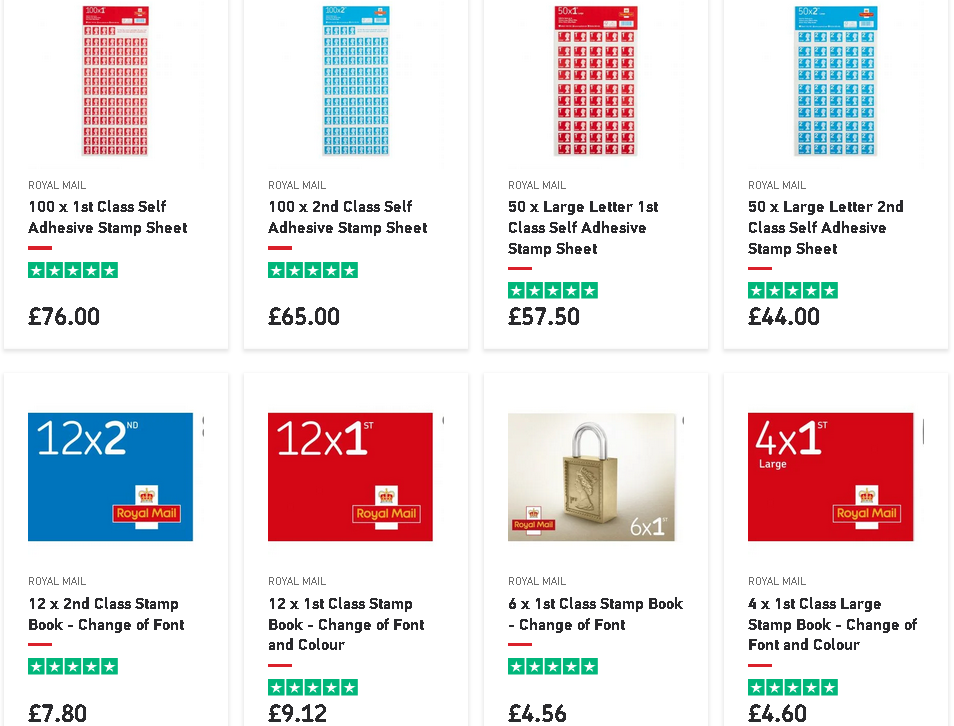The width and height of the screenshot is (954, 726).
Task: Click the star rating under 100 x 2nd Class
Action: (313, 270)
